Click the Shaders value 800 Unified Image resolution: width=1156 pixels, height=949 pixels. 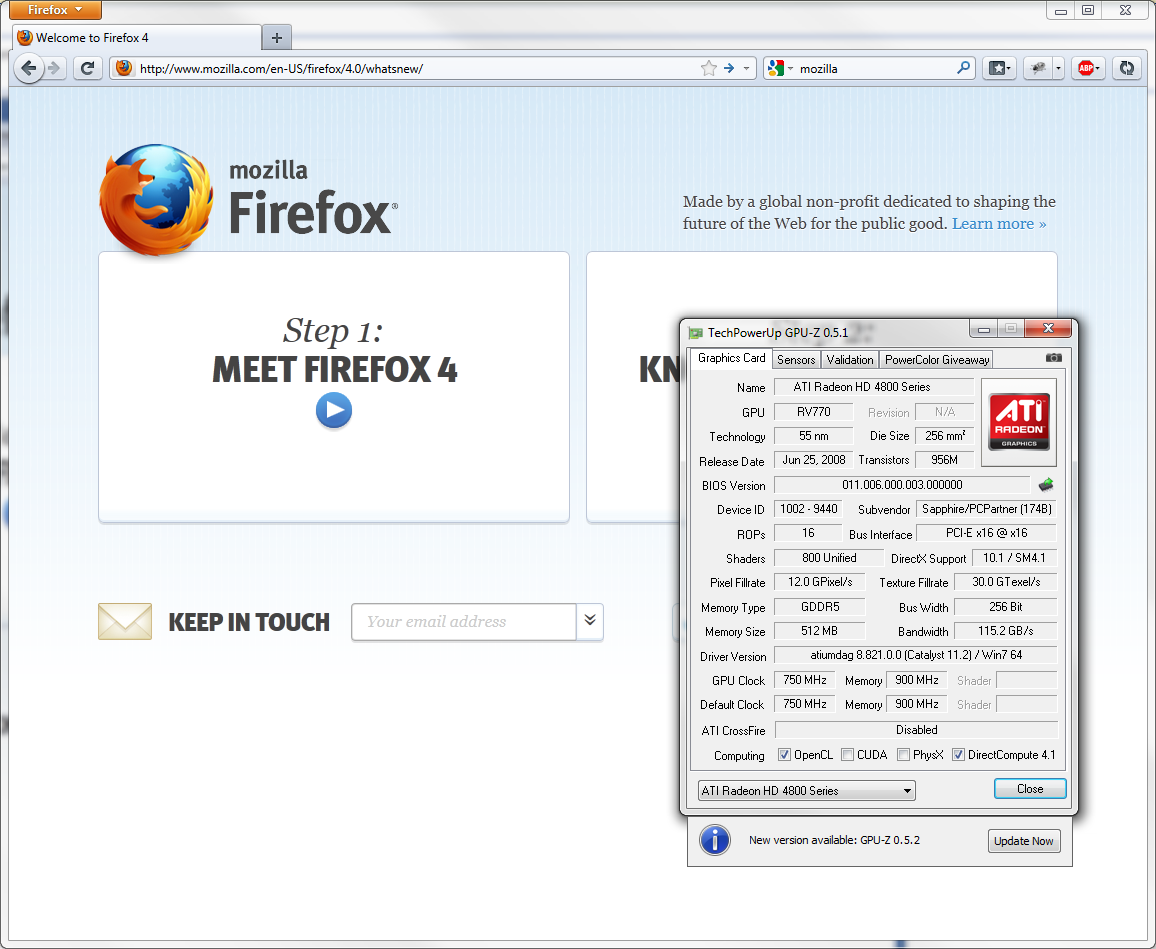coord(829,558)
